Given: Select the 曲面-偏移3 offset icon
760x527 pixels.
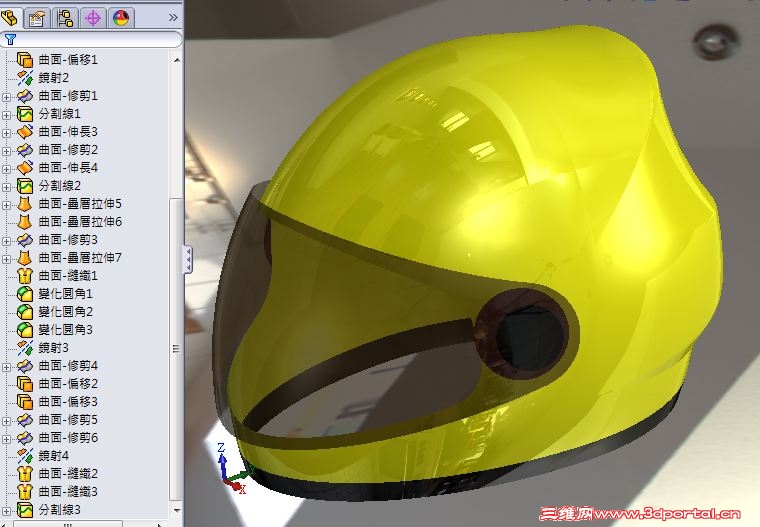Looking at the screenshot, I should point(25,402).
